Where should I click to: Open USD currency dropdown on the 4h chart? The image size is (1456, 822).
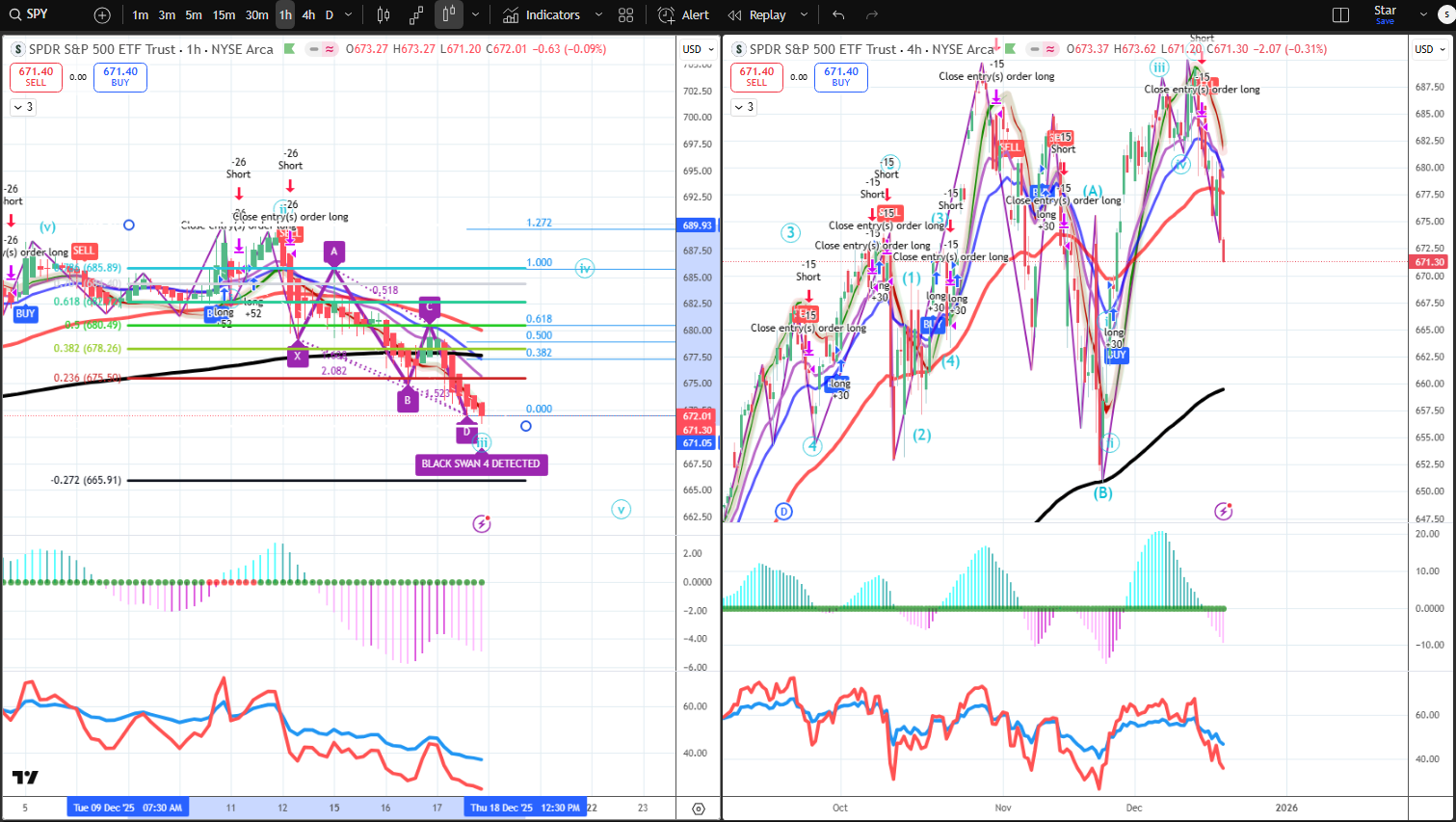tap(1429, 49)
